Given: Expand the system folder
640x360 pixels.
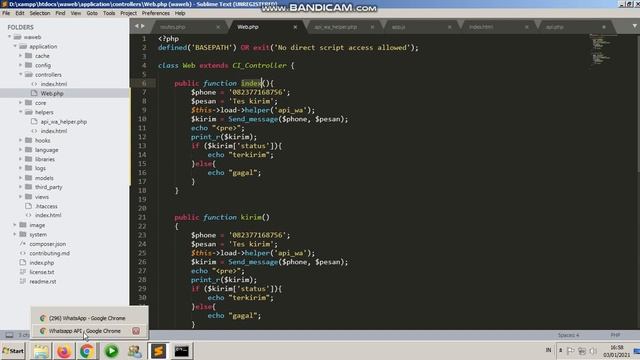Looking at the screenshot, I should (15, 234).
